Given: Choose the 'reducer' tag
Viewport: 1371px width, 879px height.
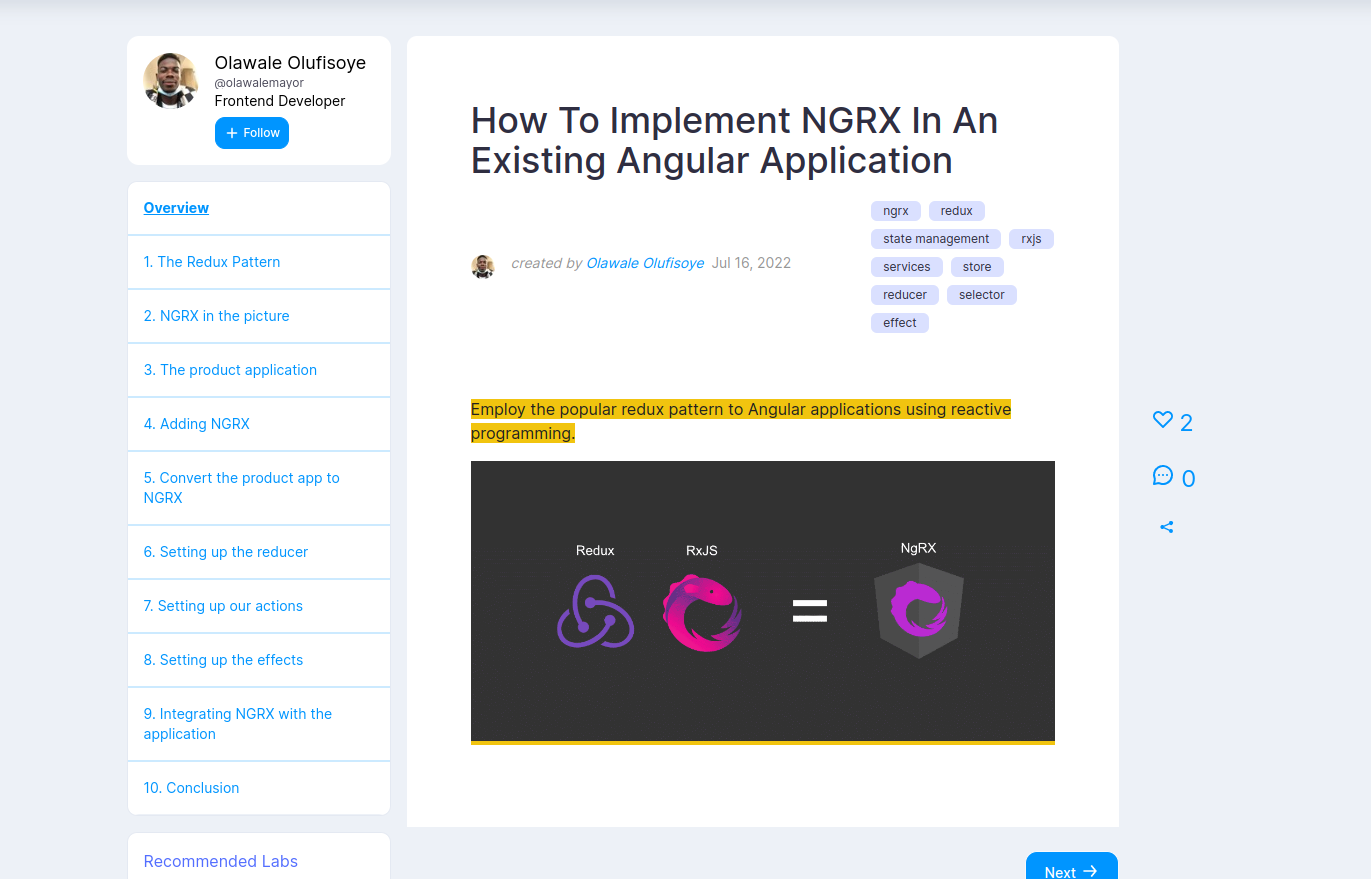Looking at the screenshot, I should coord(905,295).
